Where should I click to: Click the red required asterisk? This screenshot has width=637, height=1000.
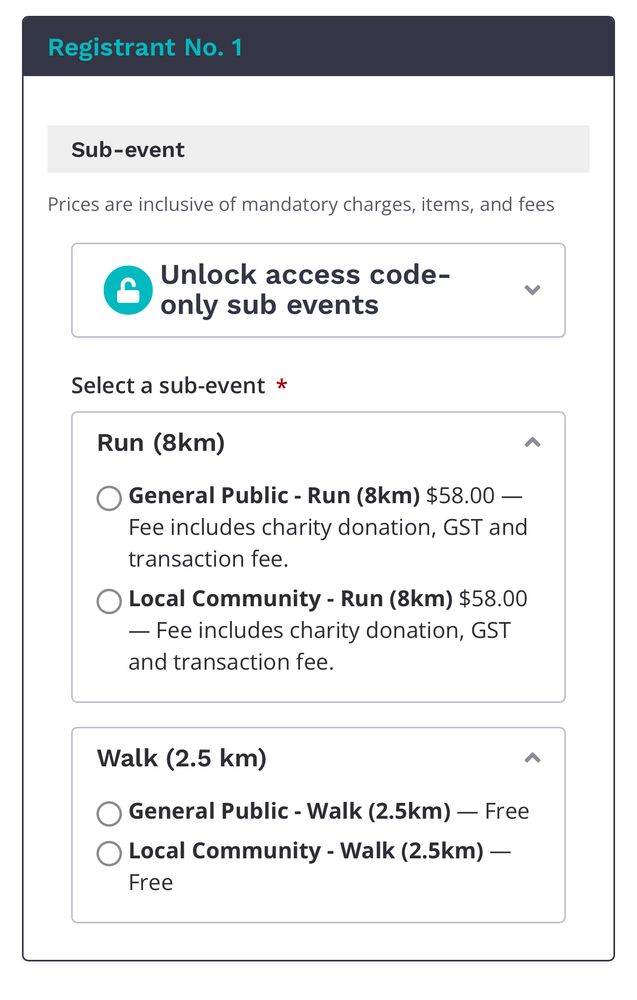point(281,384)
